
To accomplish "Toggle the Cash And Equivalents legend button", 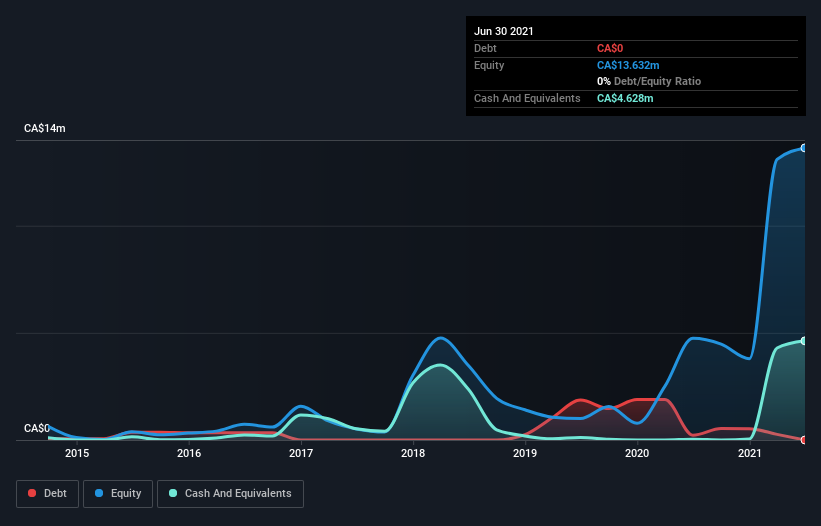I will (x=230, y=494).
